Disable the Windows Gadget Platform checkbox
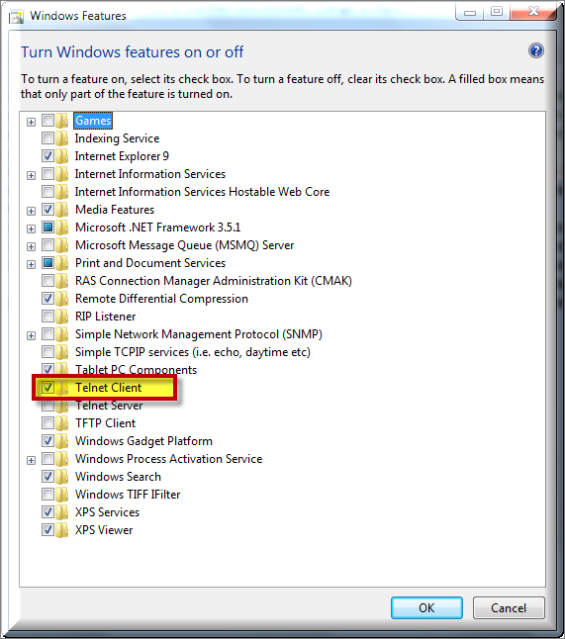Screen dimensions: 565x639 (48, 441)
